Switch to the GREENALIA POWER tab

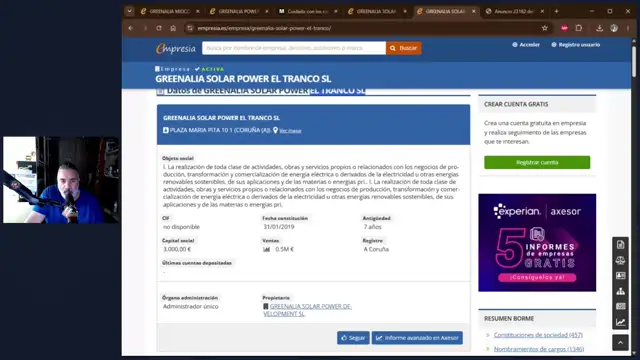(238, 11)
